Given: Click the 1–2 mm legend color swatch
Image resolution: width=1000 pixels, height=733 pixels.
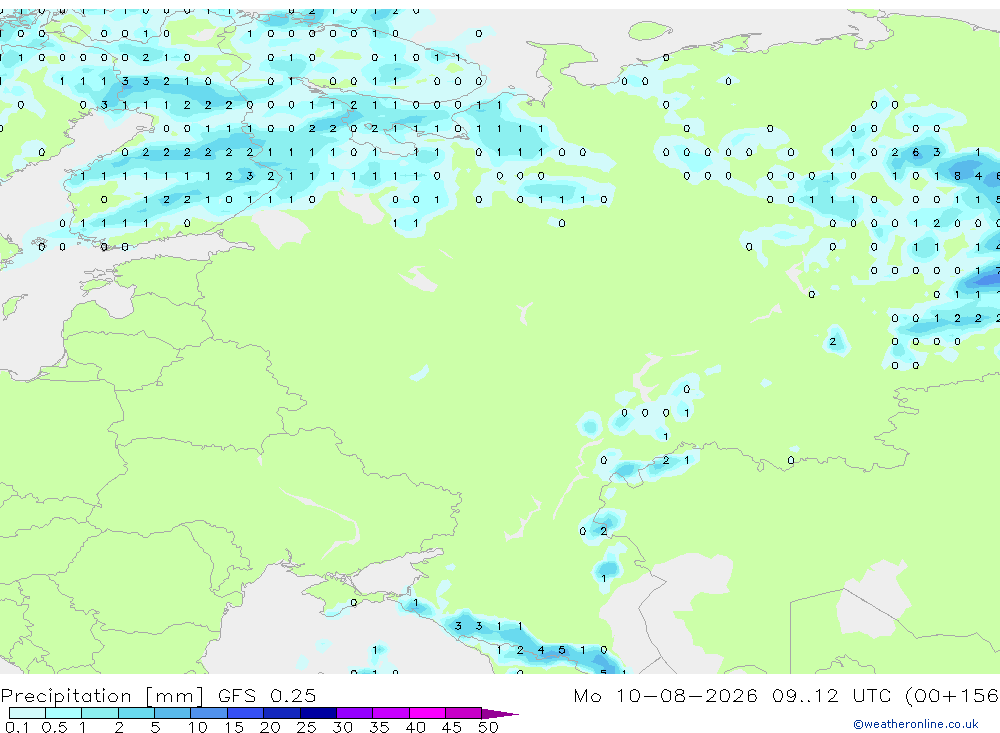Looking at the screenshot, I should tap(100, 713).
